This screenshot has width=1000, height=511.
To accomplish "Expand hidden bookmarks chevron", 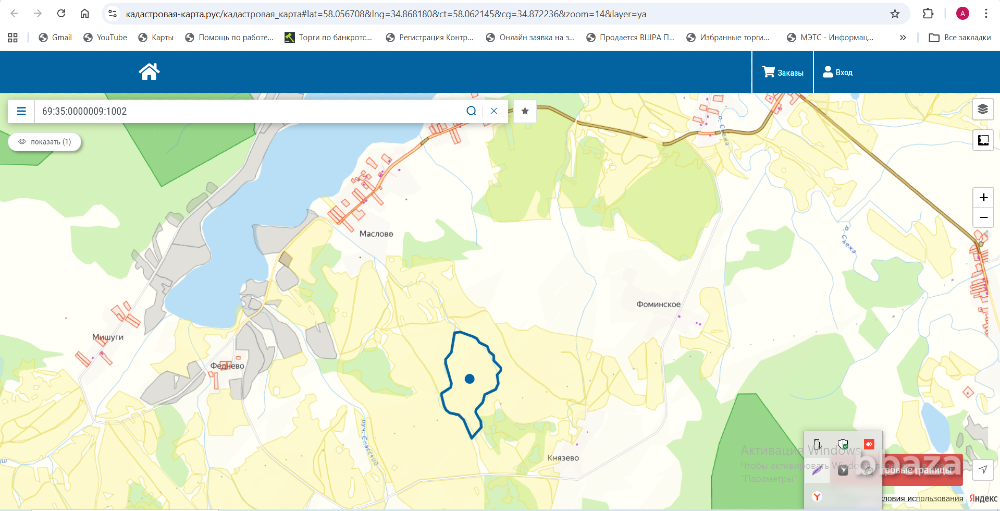I will coord(904,37).
